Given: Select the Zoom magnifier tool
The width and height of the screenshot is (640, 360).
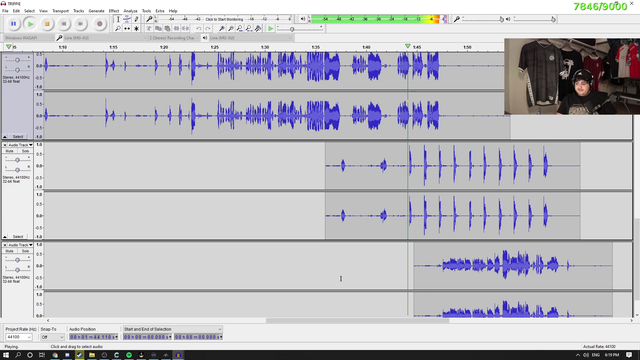Looking at the screenshot, I should (118, 29).
